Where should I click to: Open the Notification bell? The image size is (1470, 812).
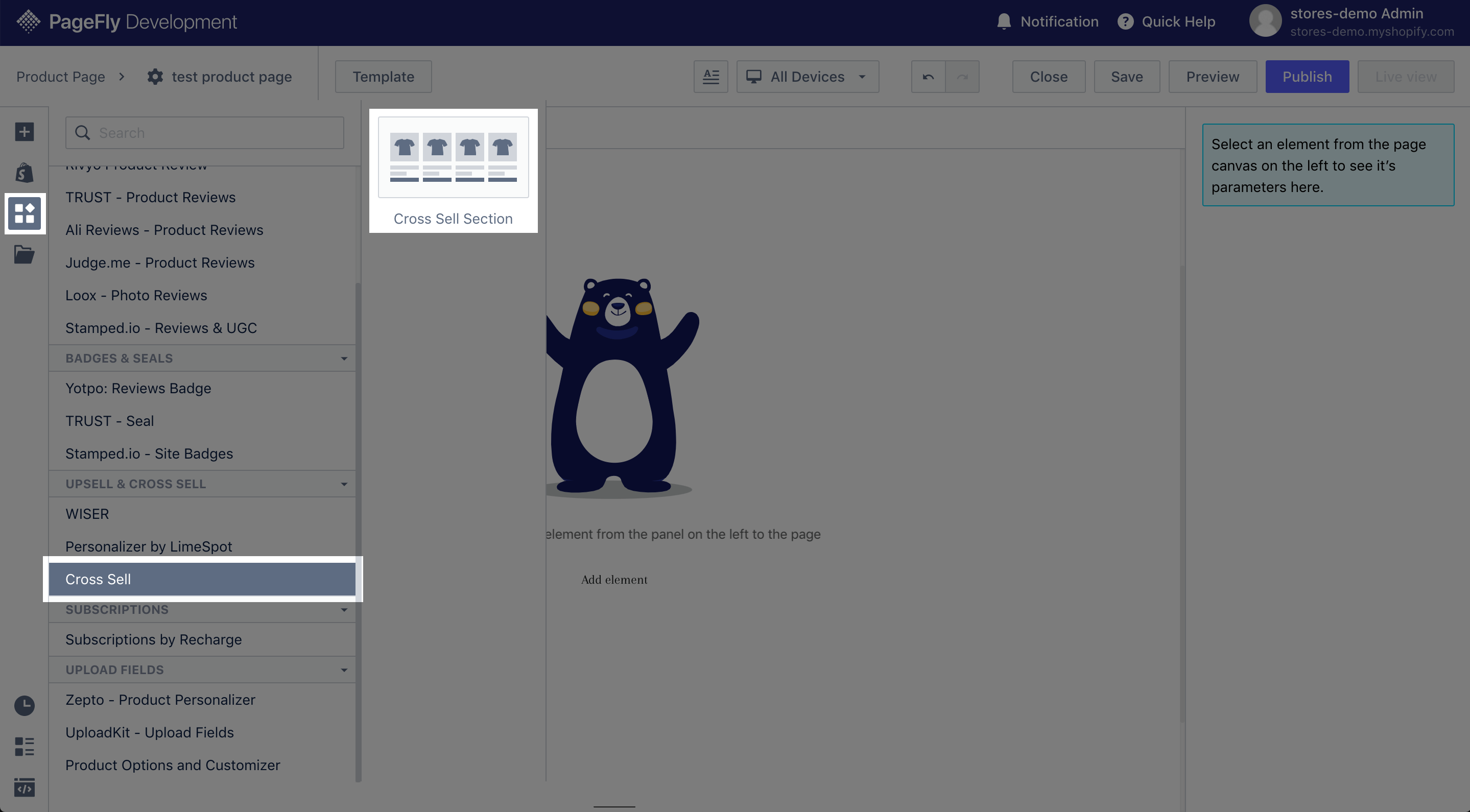(1004, 21)
